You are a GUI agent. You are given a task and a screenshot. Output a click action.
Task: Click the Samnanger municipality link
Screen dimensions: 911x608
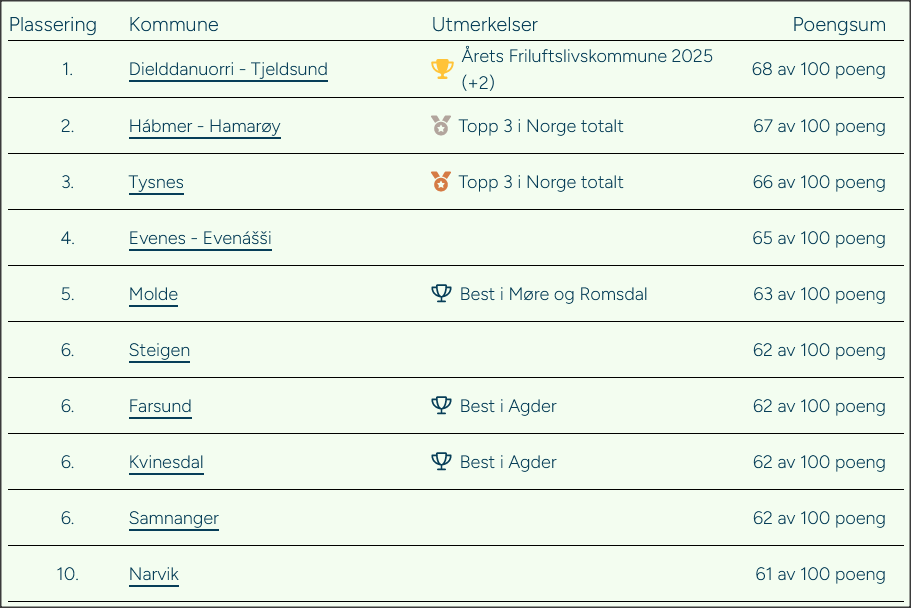point(173,518)
